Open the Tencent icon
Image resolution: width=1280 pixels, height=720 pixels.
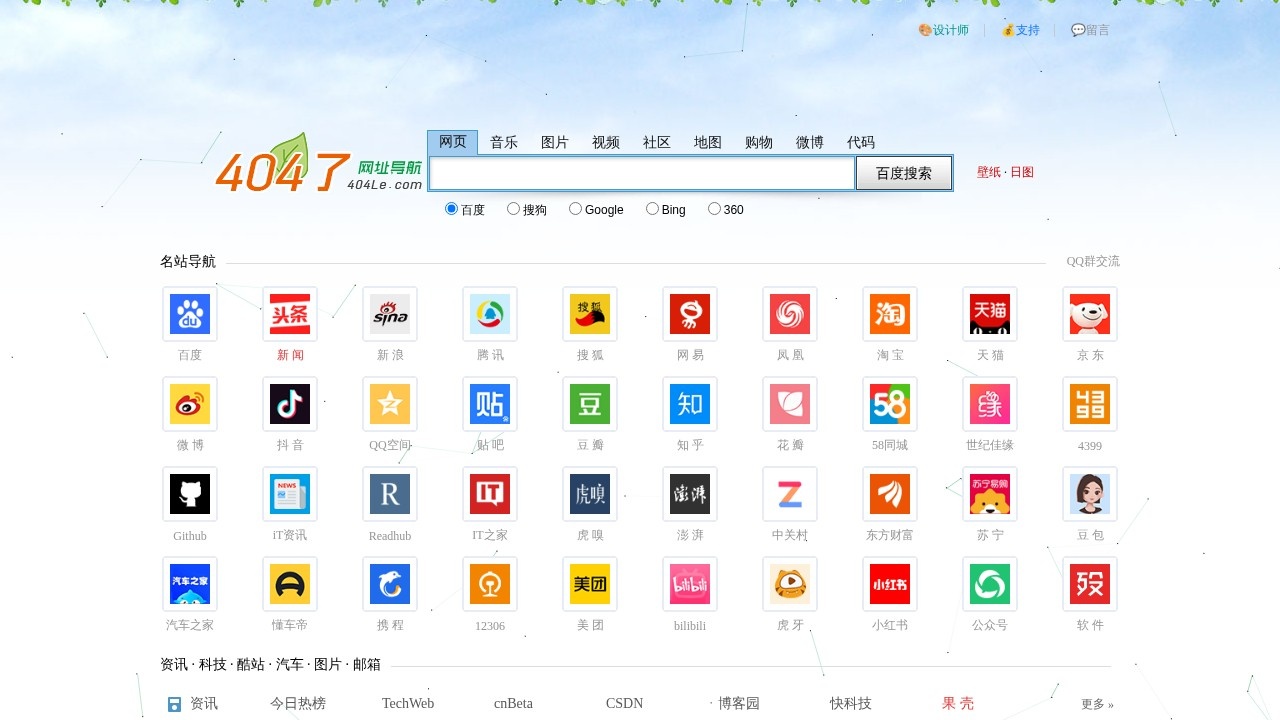point(490,314)
